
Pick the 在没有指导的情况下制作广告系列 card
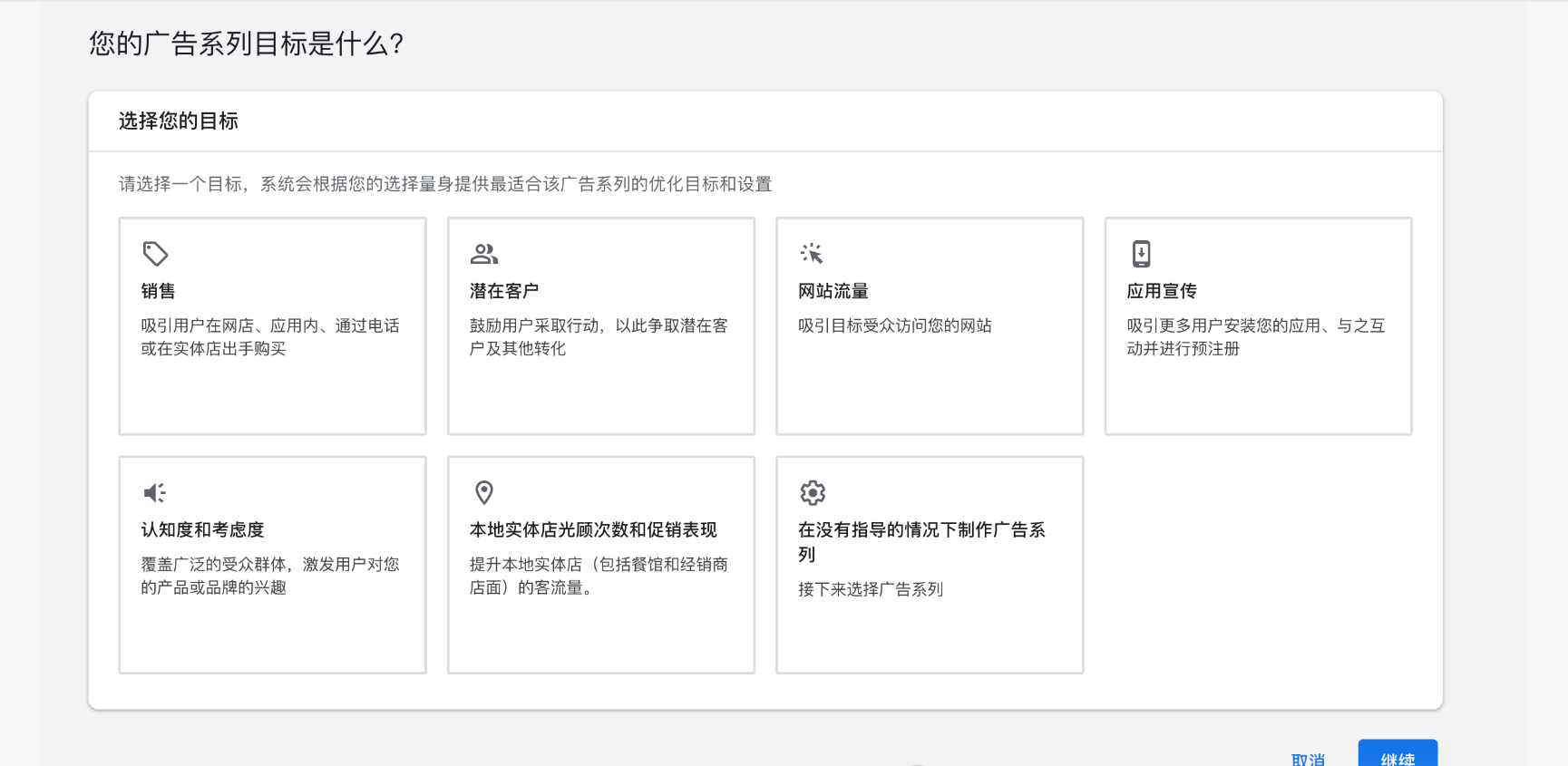(x=930, y=565)
